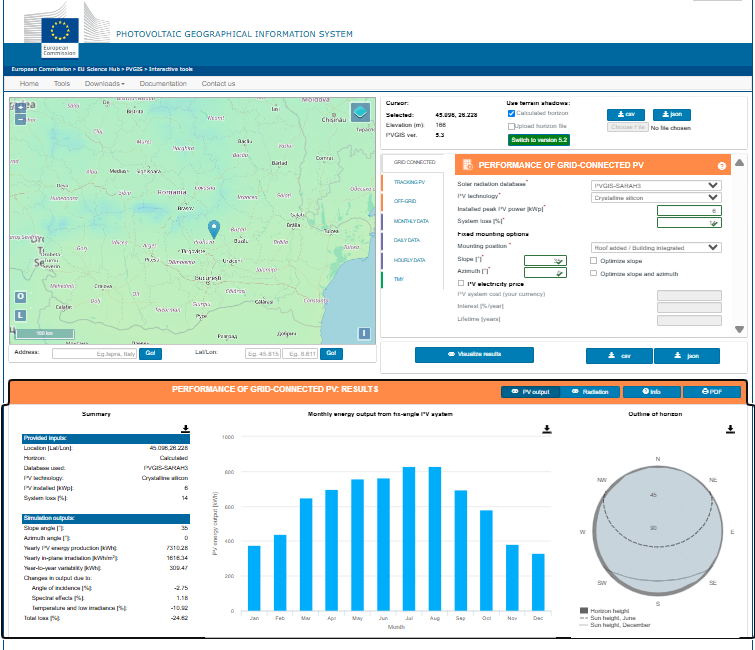Click the help icon in PV header

pos(721,165)
